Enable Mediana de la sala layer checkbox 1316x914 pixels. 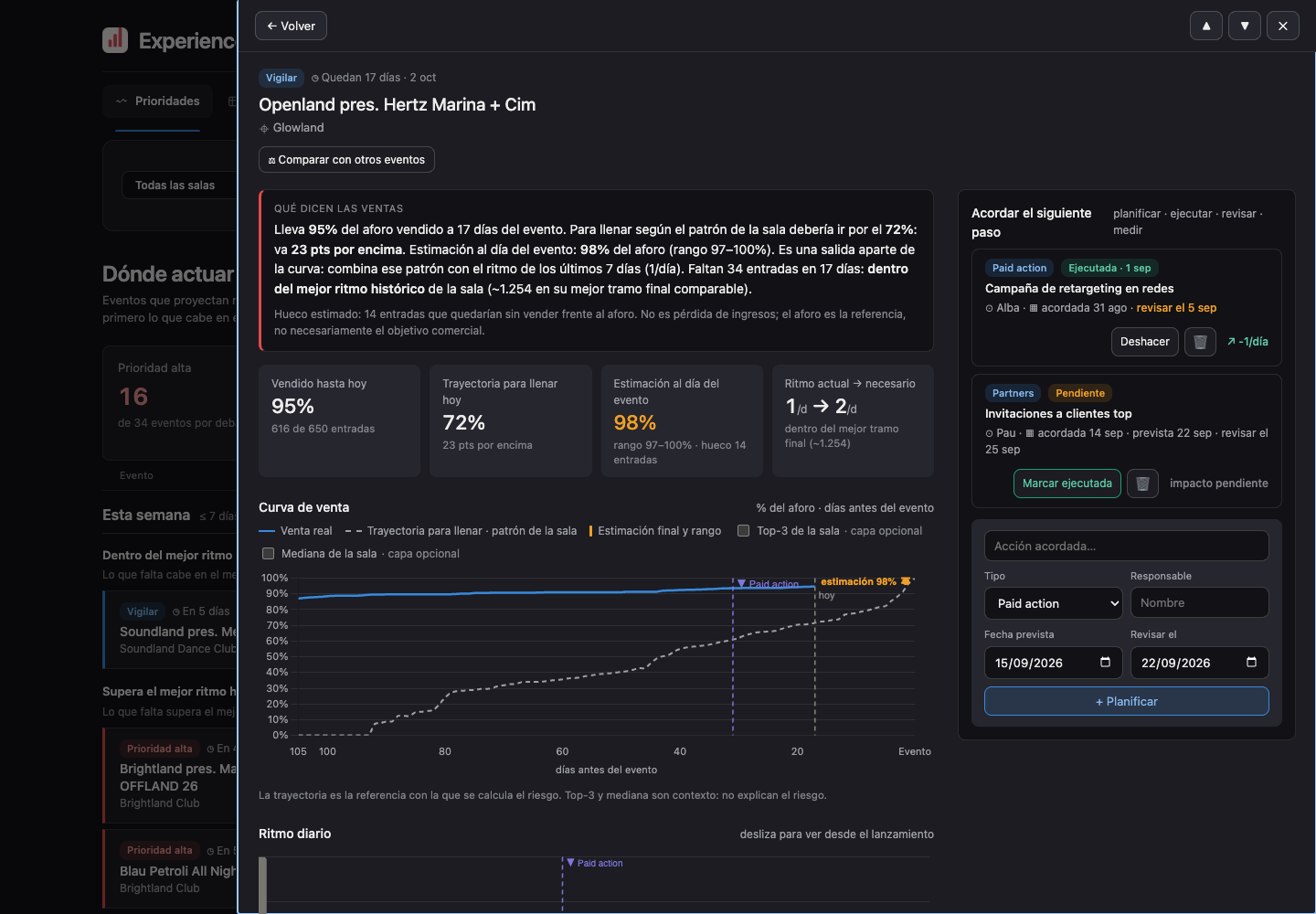pyautogui.click(x=268, y=553)
